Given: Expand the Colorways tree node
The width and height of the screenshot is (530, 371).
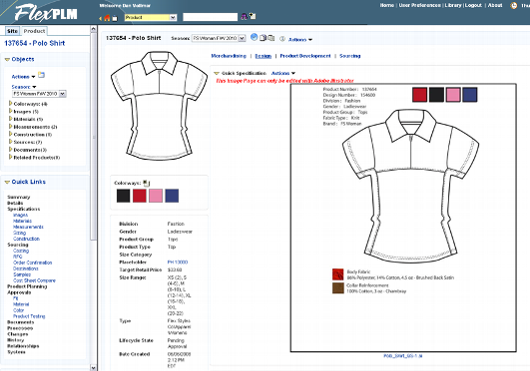Looking at the screenshot, I should (10, 103).
